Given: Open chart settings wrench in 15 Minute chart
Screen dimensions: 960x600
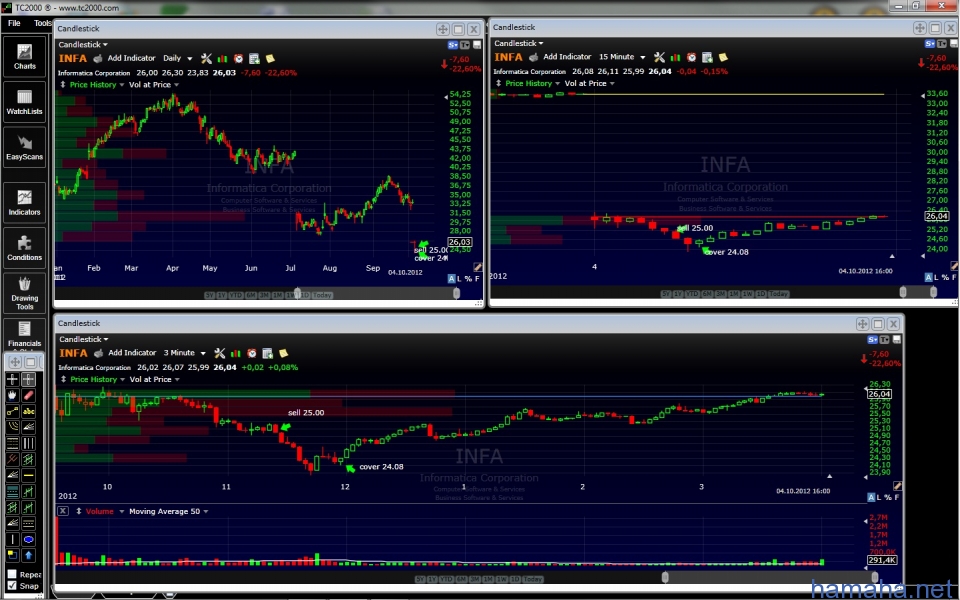Looking at the screenshot, I should (x=659, y=58).
